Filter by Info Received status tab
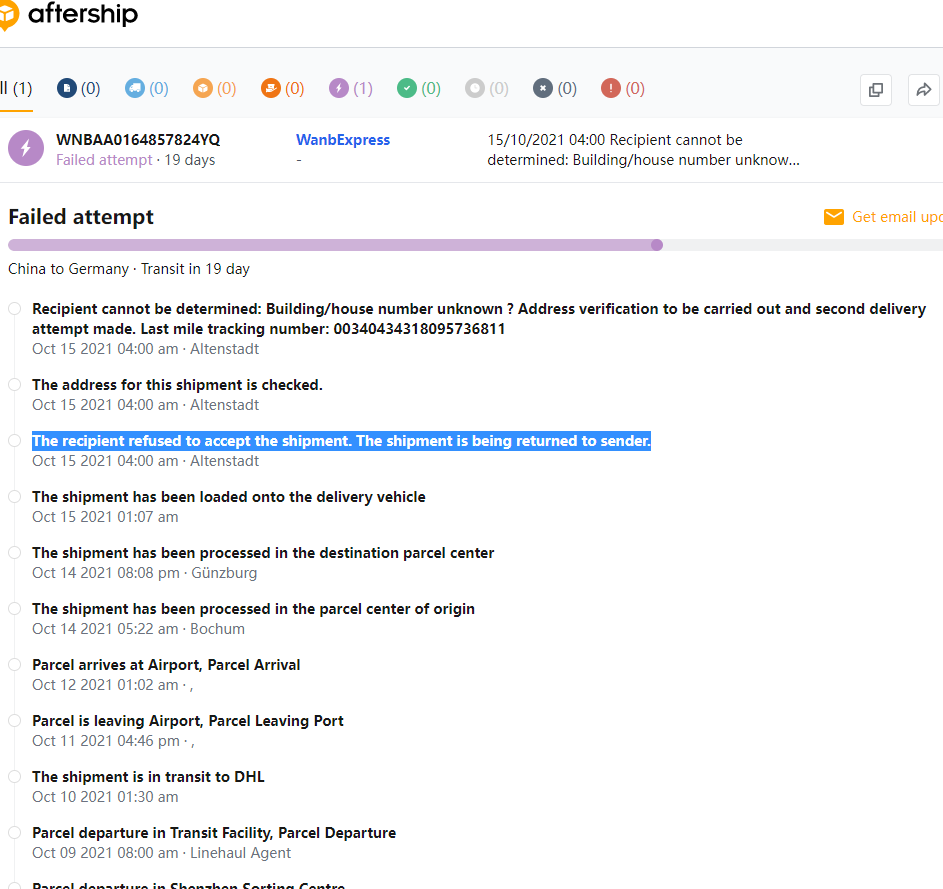943x889 pixels. tap(78, 88)
